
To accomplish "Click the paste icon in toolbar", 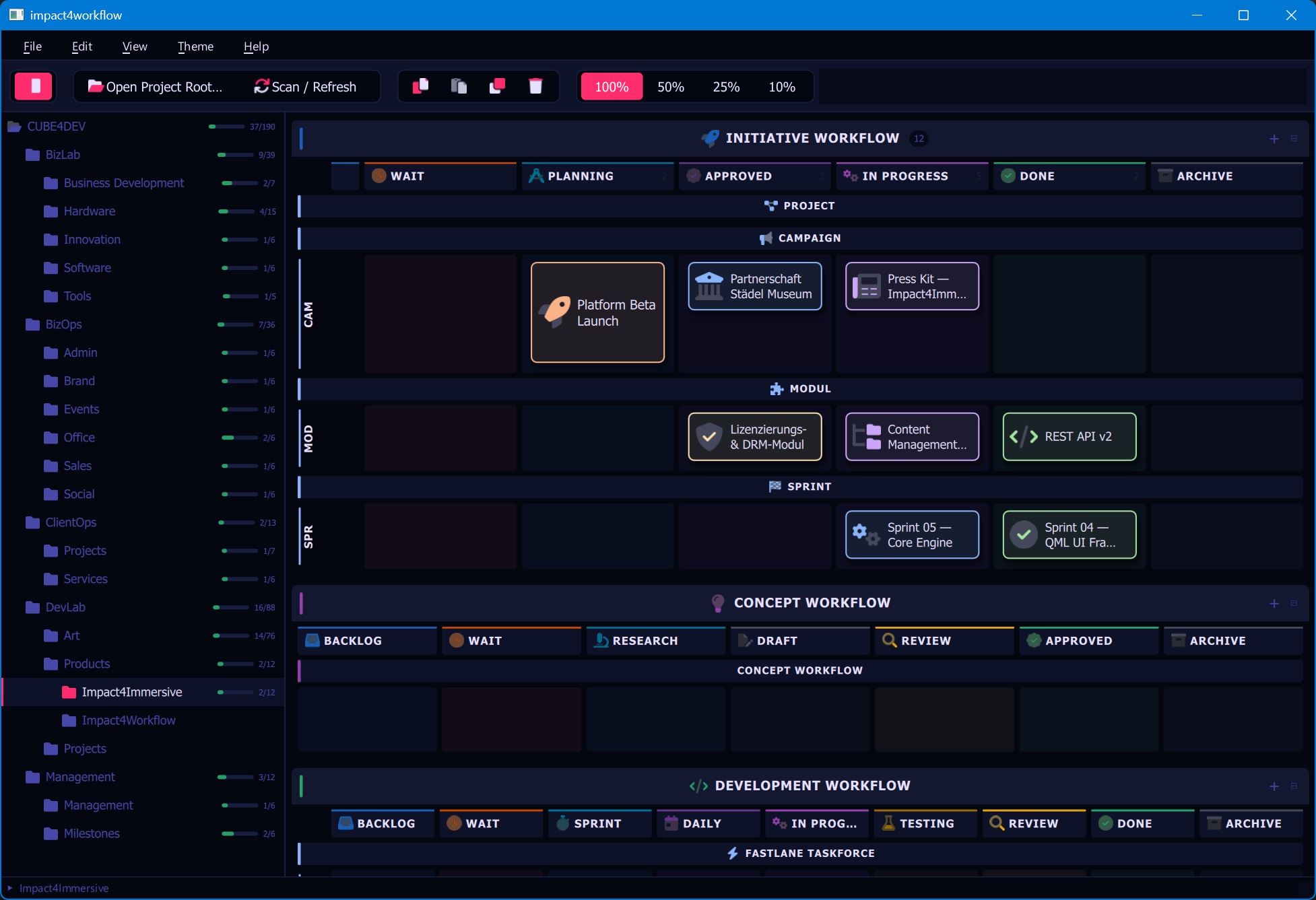I will point(459,86).
